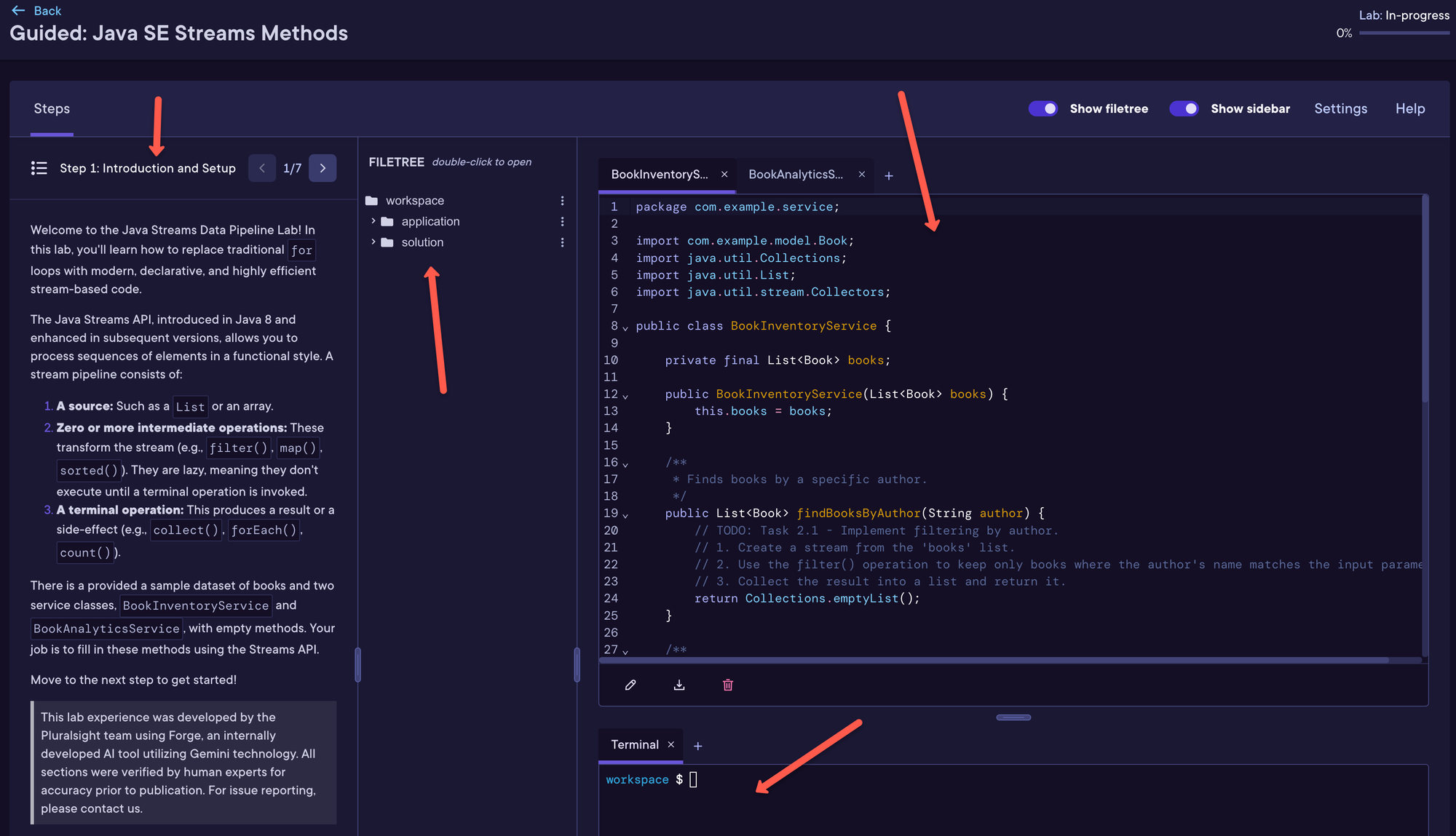
Task: Add a new terminal tab with plus
Action: click(x=697, y=746)
